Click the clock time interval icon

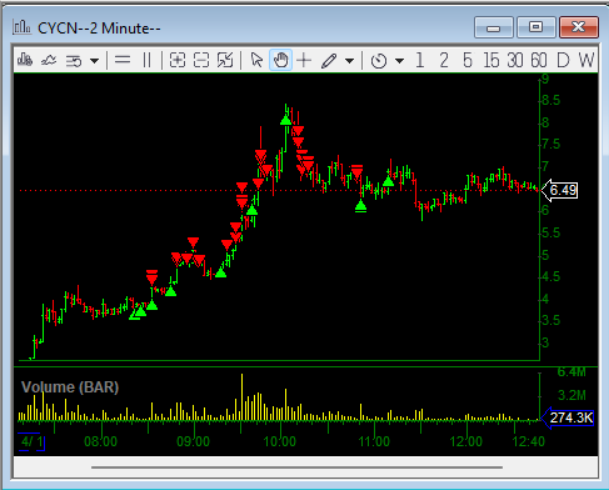379,61
